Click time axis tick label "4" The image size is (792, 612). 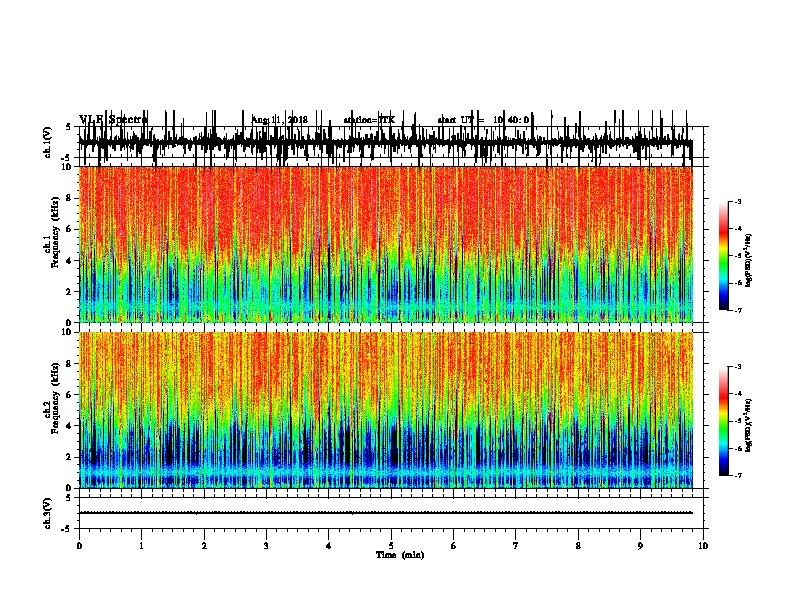coord(329,546)
